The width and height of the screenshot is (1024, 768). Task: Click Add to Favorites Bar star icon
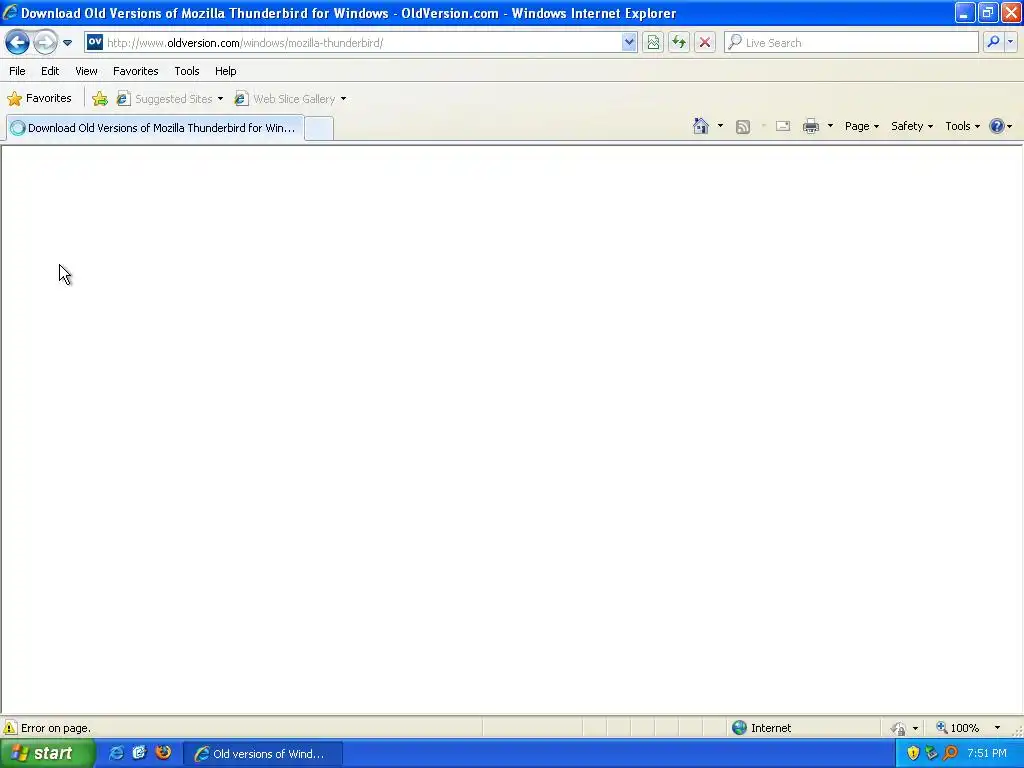pyautogui.click(x=100, y=99)
